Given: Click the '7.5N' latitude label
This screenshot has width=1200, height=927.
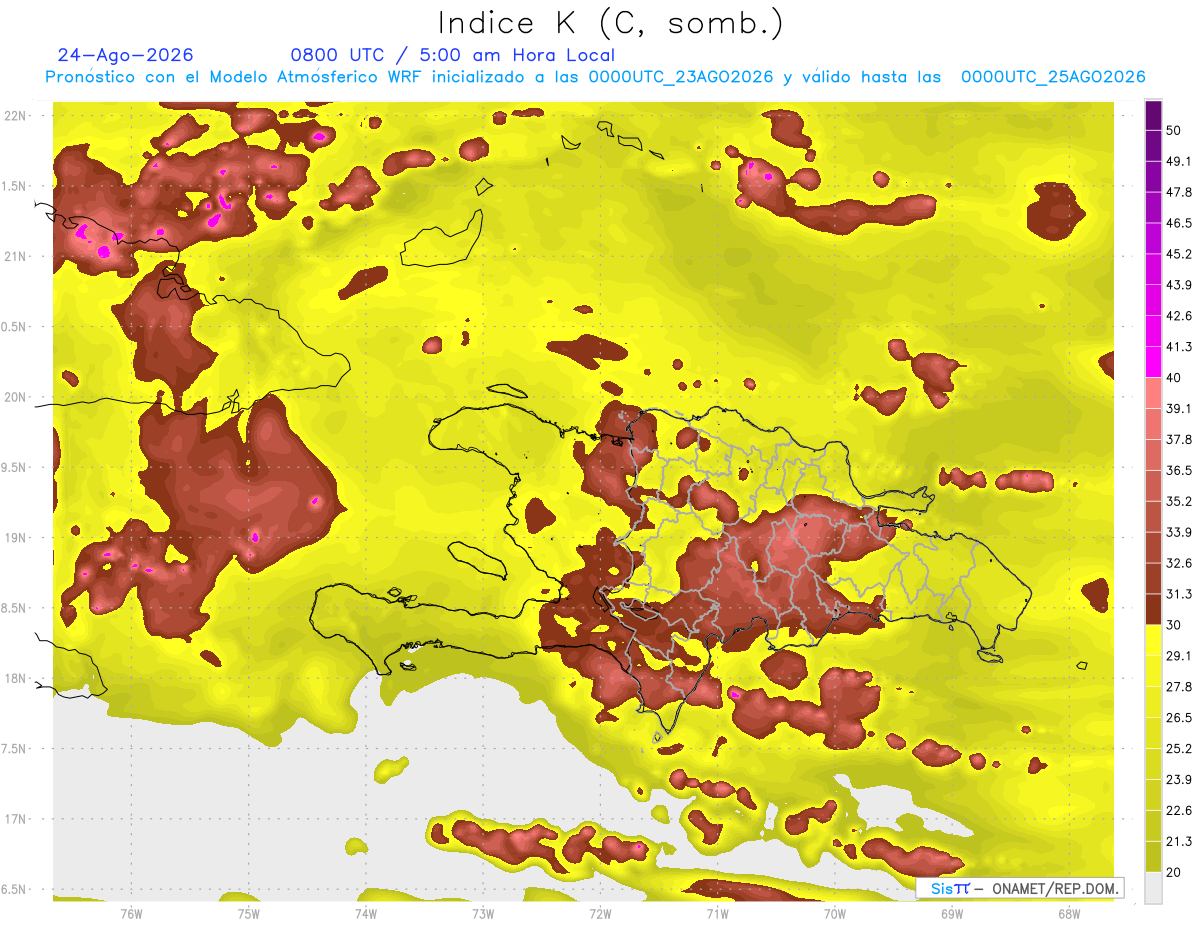Looking at the screenshot, I should [15, 748].
